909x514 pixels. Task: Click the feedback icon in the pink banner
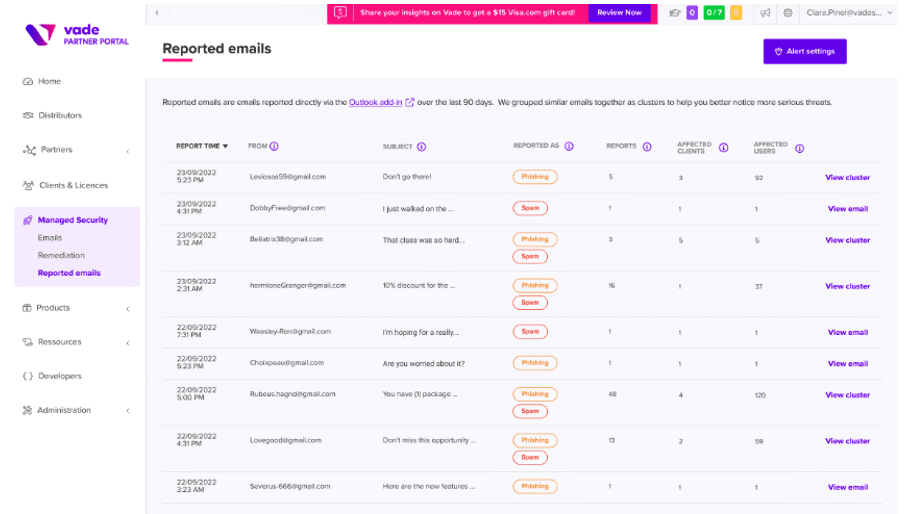(340, 13)
